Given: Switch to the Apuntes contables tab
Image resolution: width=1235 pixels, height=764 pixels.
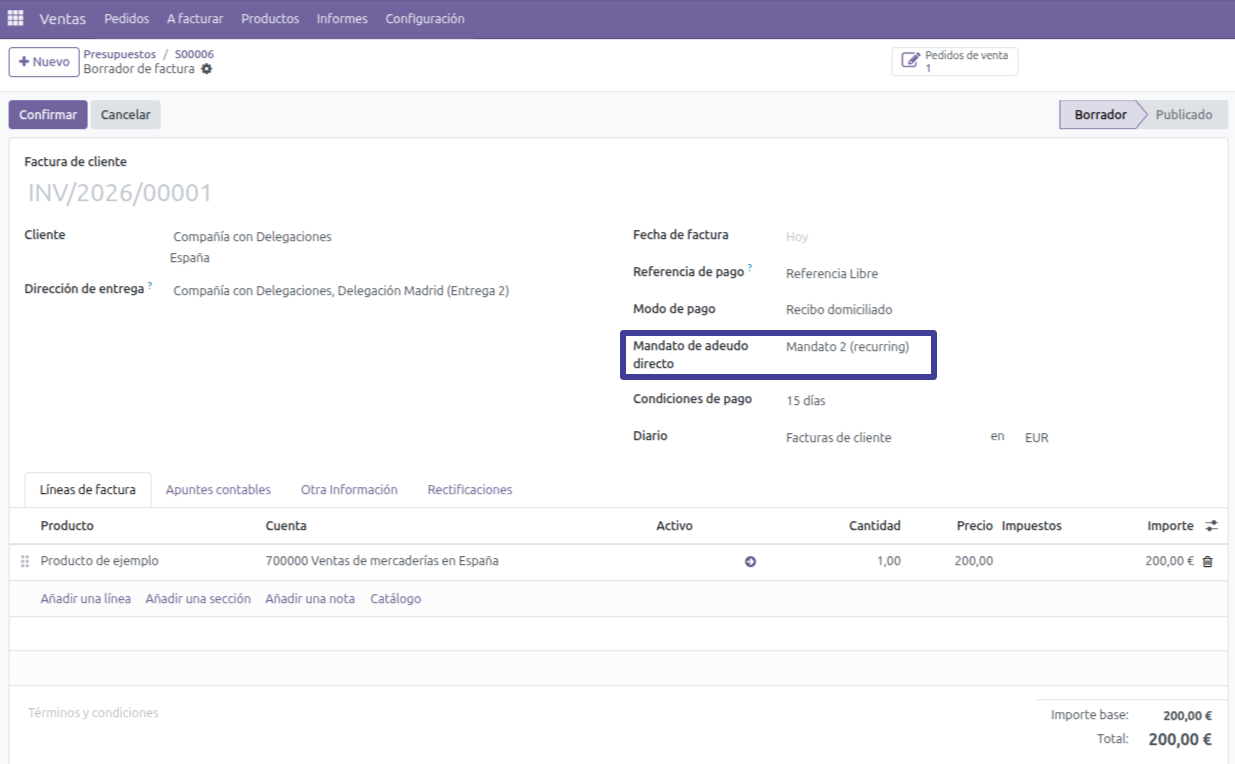Looking at the screenshot, I should [x=218, y=490].
